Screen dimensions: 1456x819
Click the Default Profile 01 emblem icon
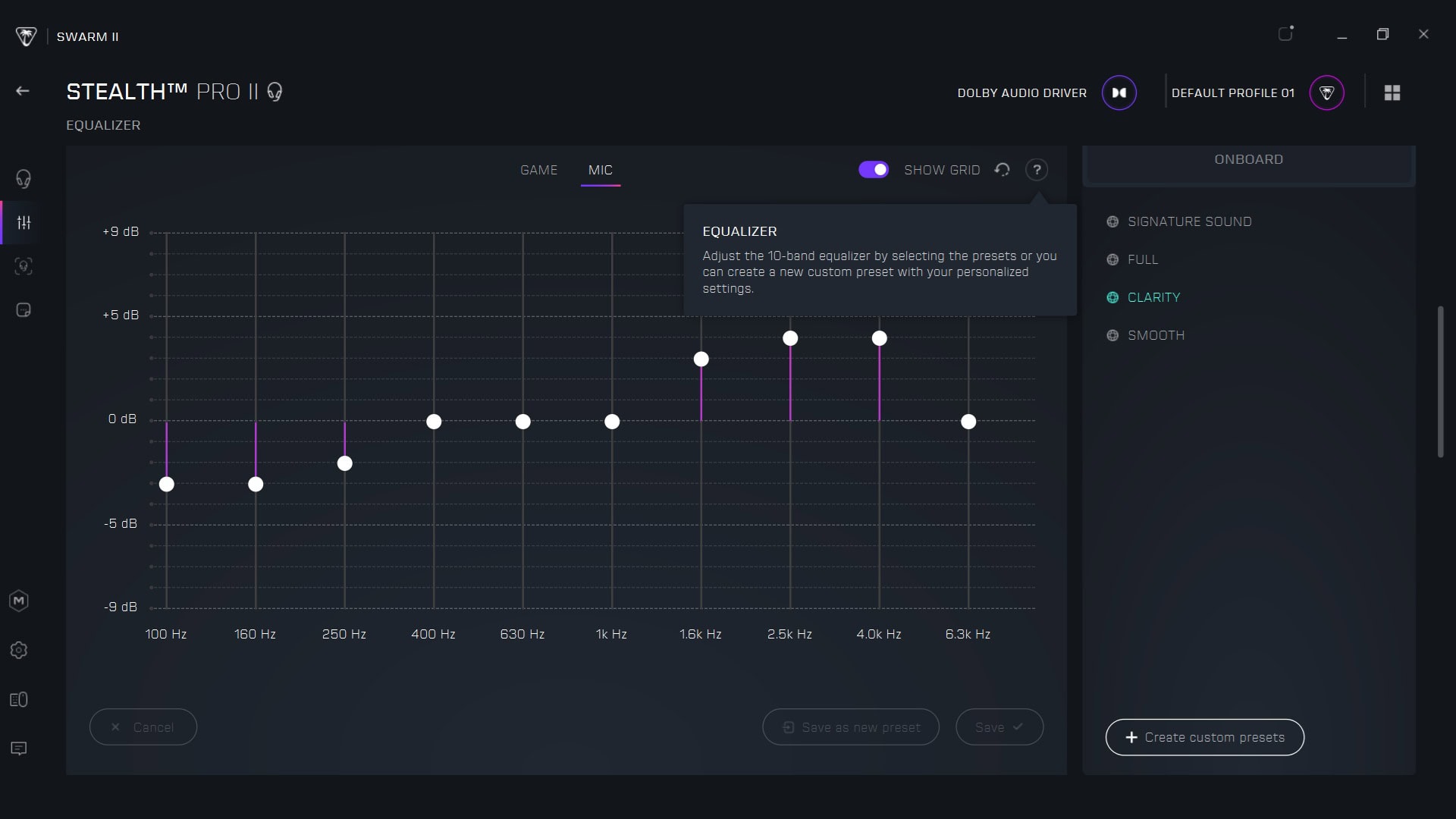point(1326,93)
